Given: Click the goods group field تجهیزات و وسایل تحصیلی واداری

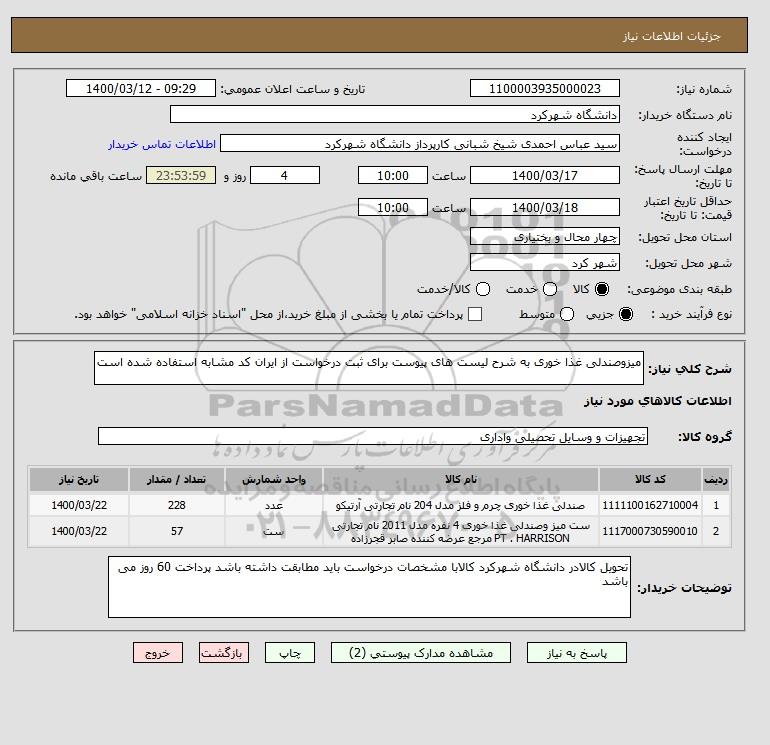Looking at the screenshot, I should tap(373, 436).
